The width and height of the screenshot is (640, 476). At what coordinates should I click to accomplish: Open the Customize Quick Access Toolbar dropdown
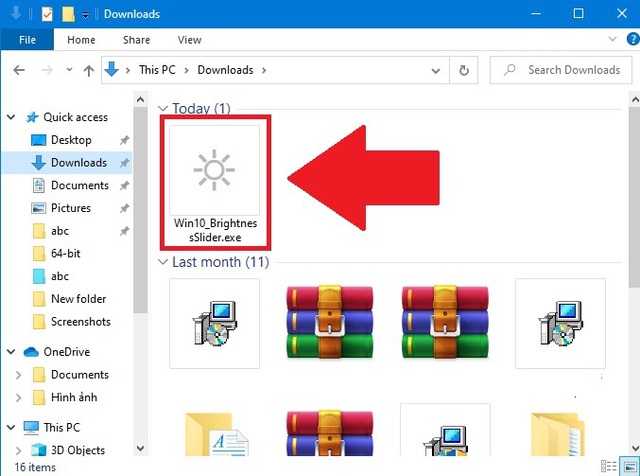point(85,15)
